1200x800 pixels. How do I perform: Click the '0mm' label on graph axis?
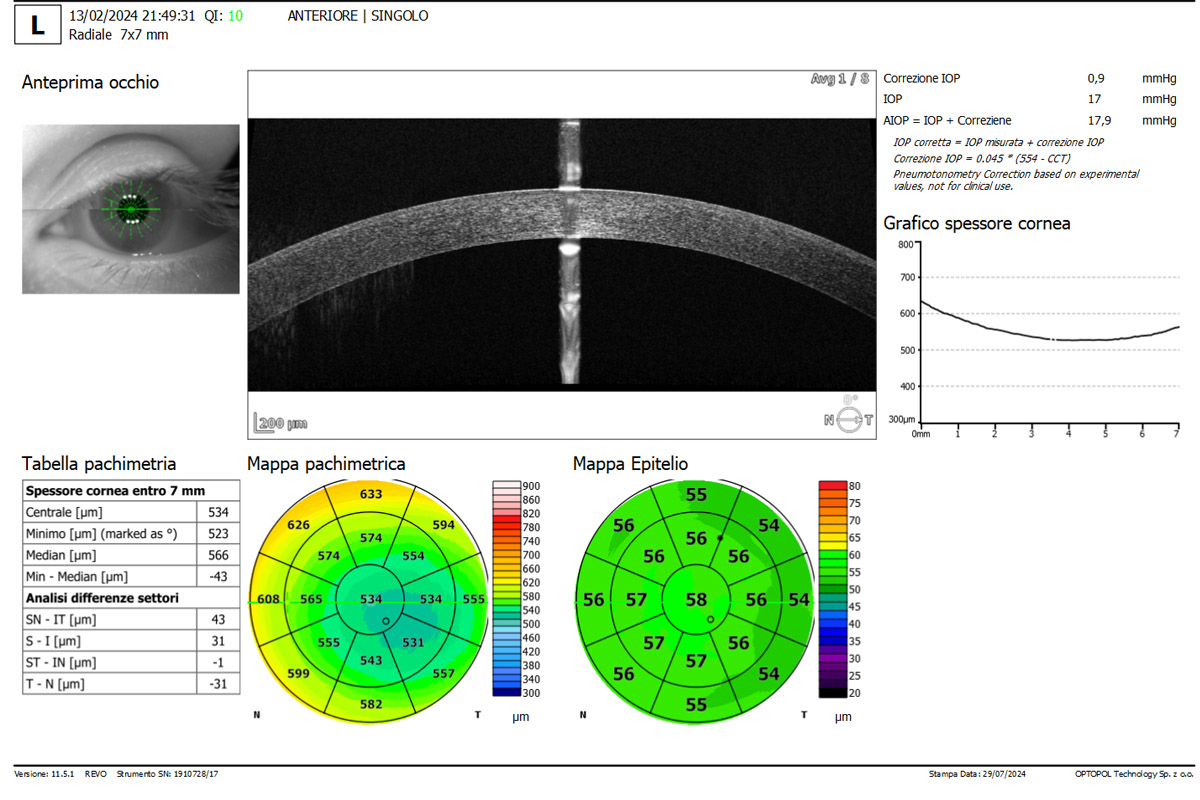point(921,434)
